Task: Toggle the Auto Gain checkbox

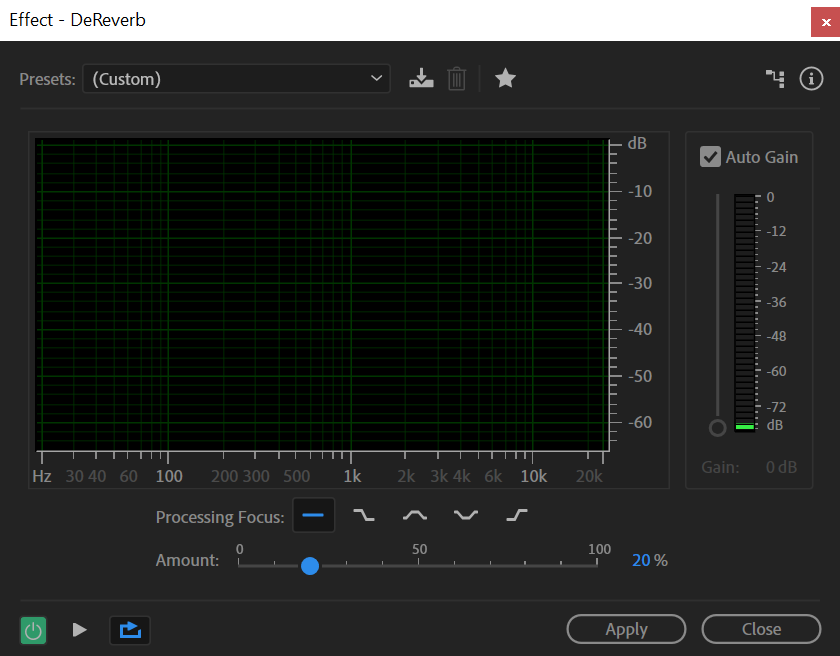Action: tap(710, 157)
